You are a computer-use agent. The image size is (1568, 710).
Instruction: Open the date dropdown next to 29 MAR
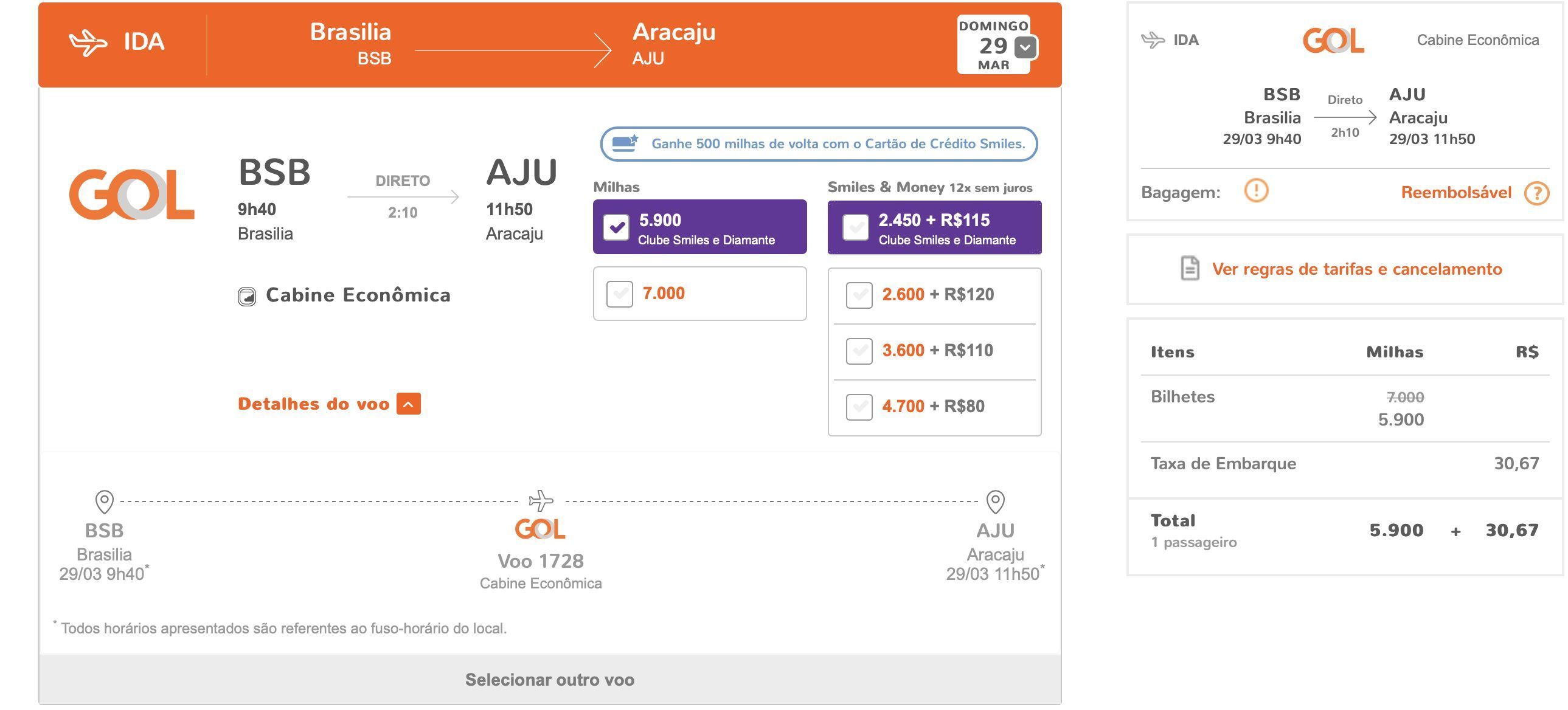point(1025,47)
